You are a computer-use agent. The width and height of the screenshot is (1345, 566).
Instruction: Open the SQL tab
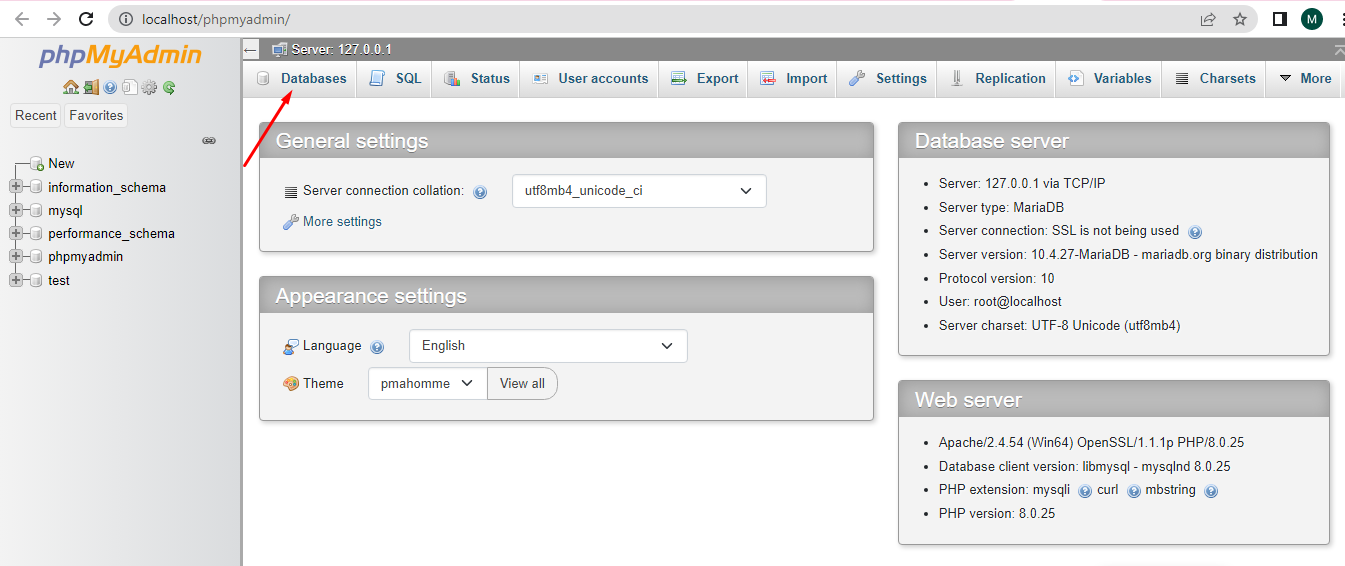click(x=395, y=79)
